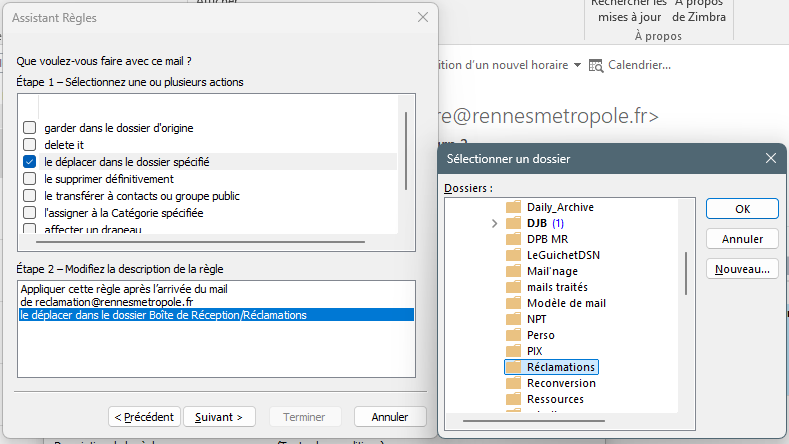Enable 'le supprimer définitivement' checkbox
Image resolution: width=789 pixels, height=444 pixels.
click(30, 179)
